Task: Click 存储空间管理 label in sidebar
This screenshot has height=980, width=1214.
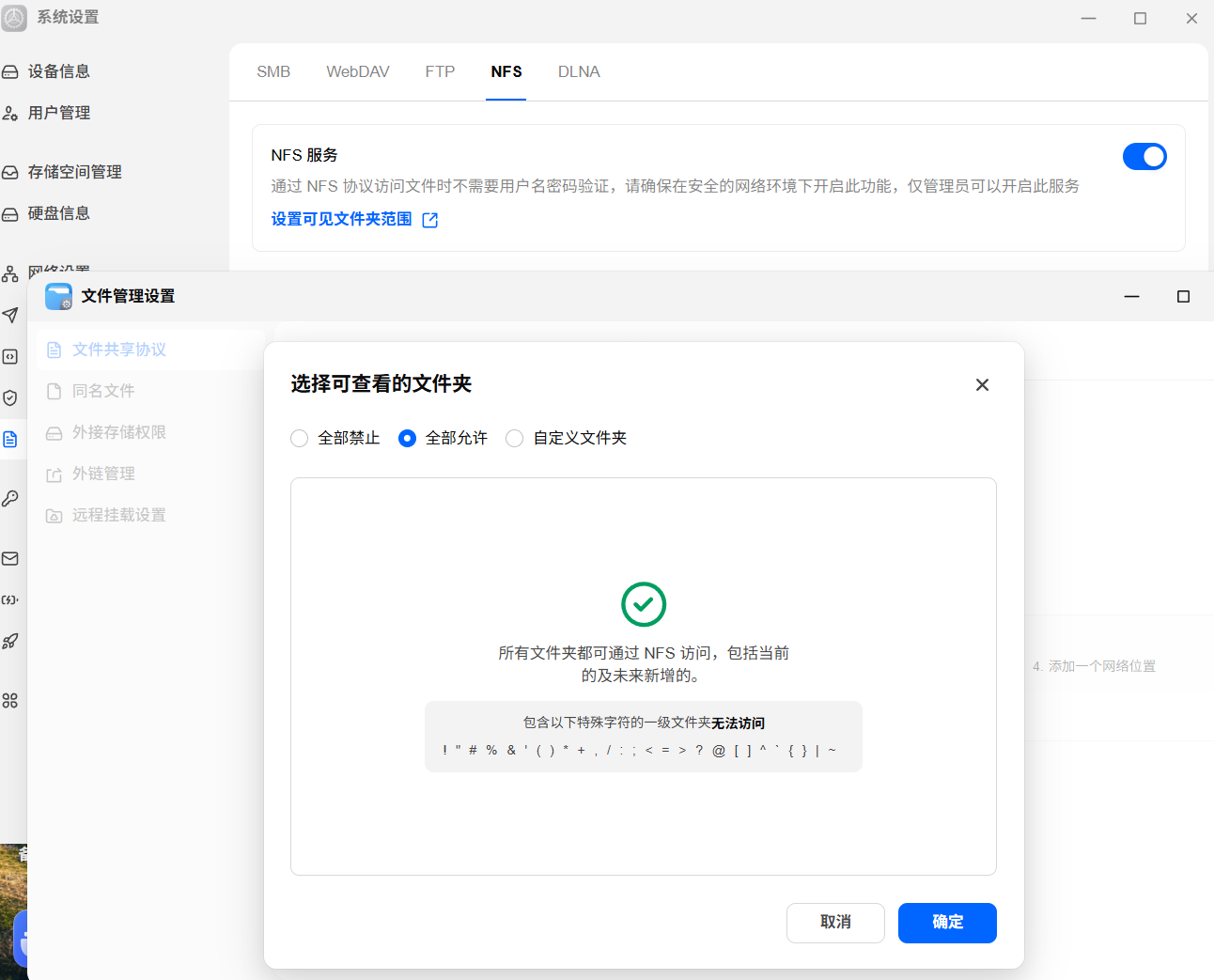Action: coord(75,172)
